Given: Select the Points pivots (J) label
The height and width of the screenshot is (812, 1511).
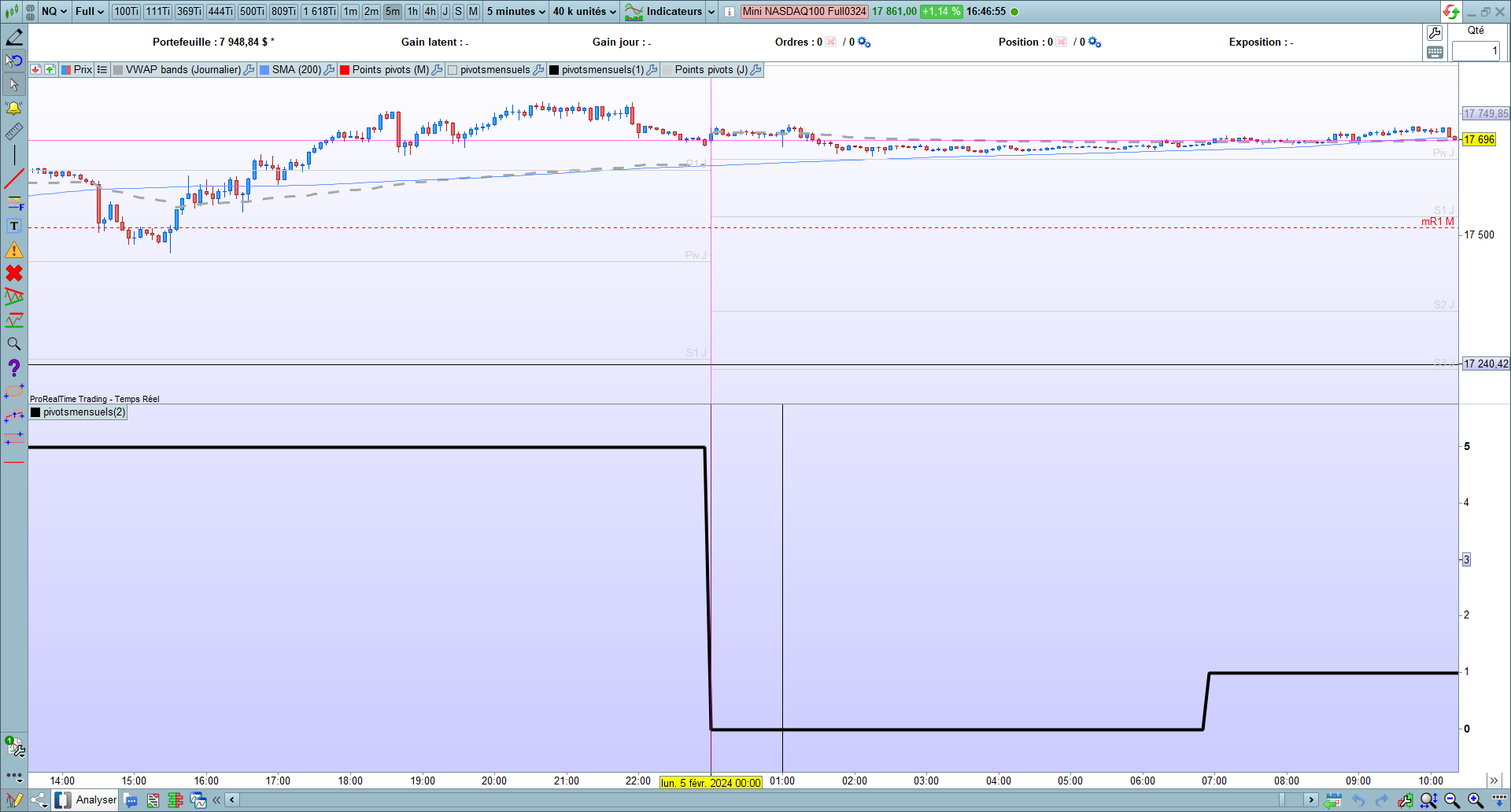Looking at the screenshot, I should click(x=711, y=70).
